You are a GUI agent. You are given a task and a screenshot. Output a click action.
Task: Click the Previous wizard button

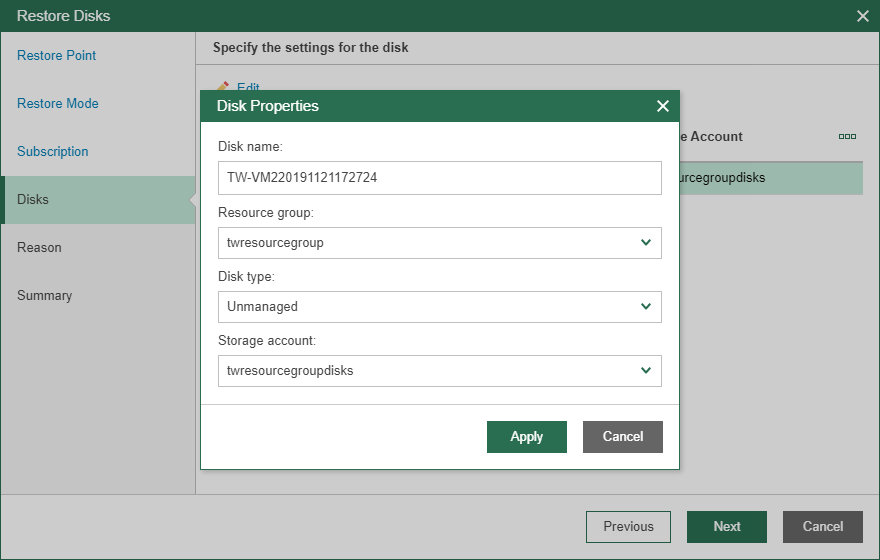pos(628,526)
